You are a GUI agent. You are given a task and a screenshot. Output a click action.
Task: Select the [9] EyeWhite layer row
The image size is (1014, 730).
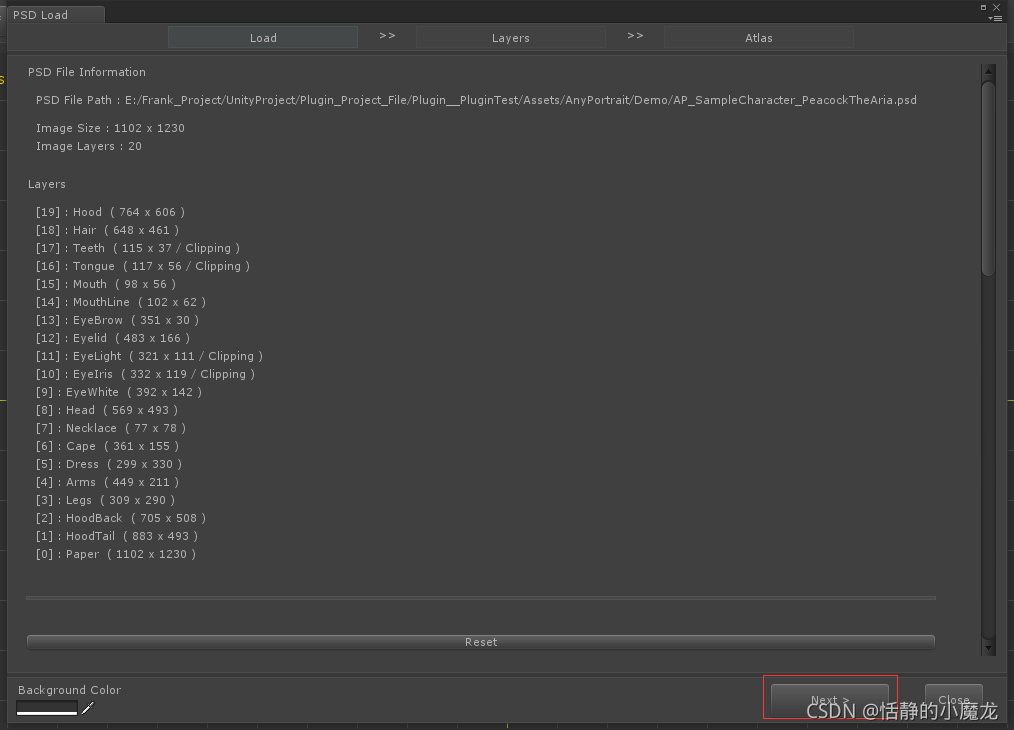tap(119, 392)
